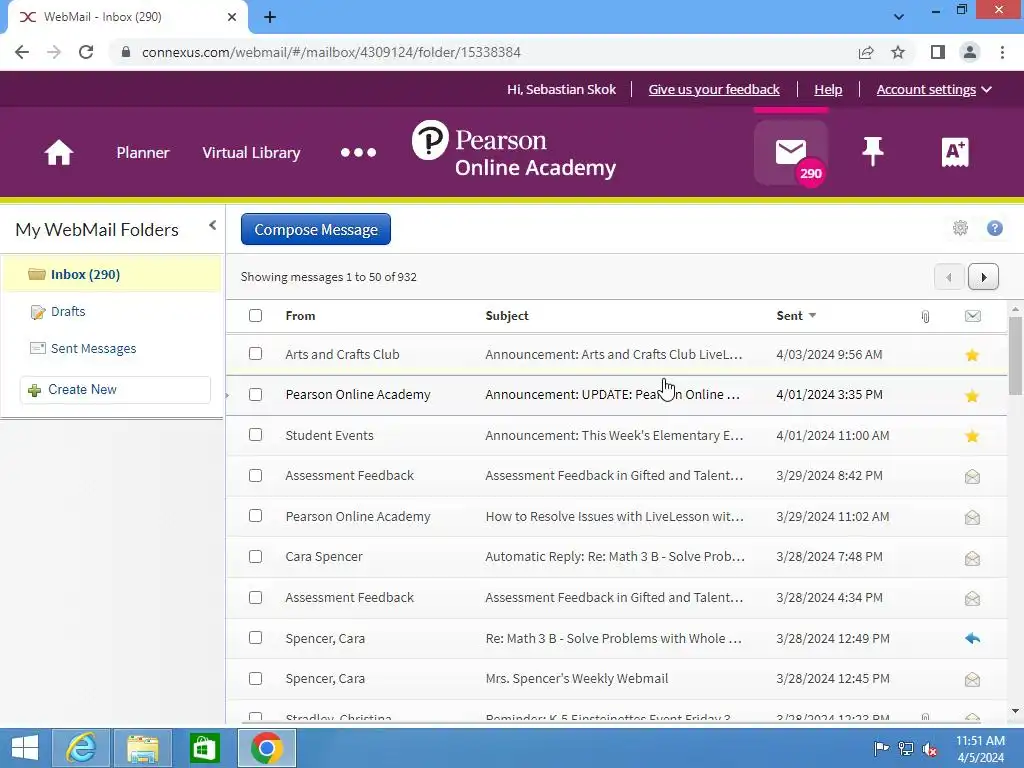The width and height of the screenshot is (1024, 768).
Task: Click the Pearson logo
Action: (513, 150)
